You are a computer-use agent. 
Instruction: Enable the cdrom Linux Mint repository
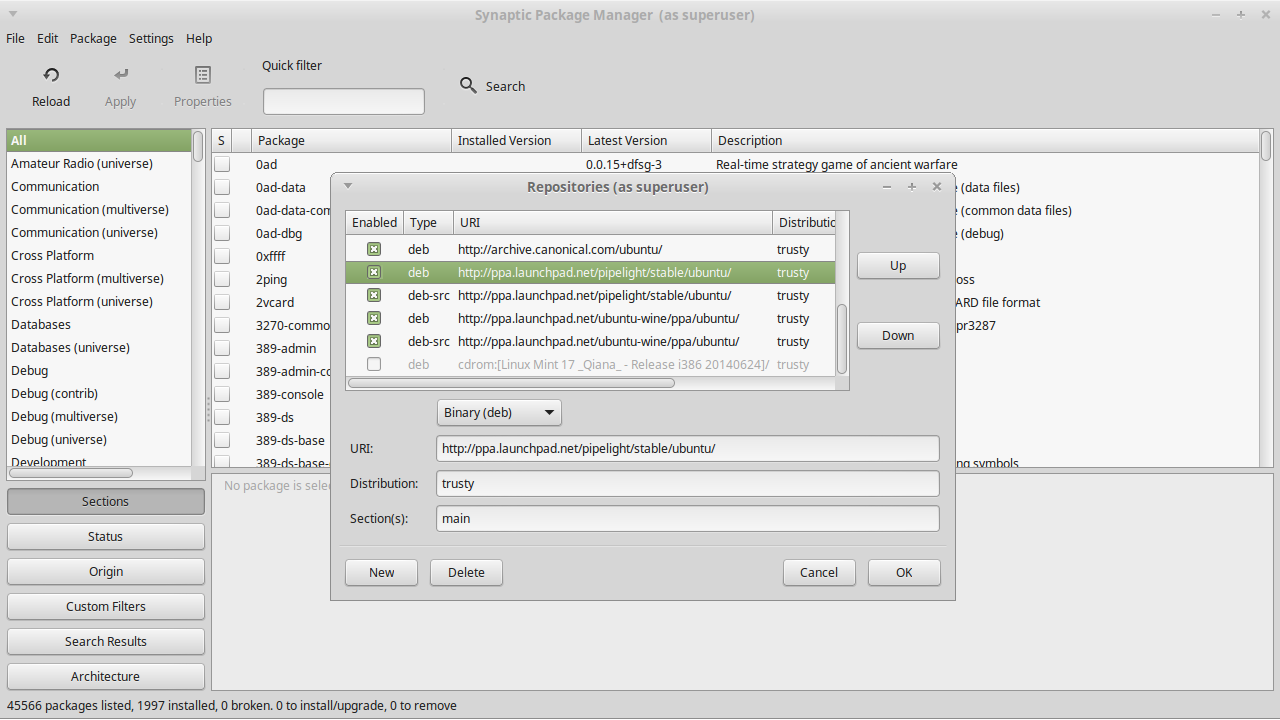click(x=374, y=364)
